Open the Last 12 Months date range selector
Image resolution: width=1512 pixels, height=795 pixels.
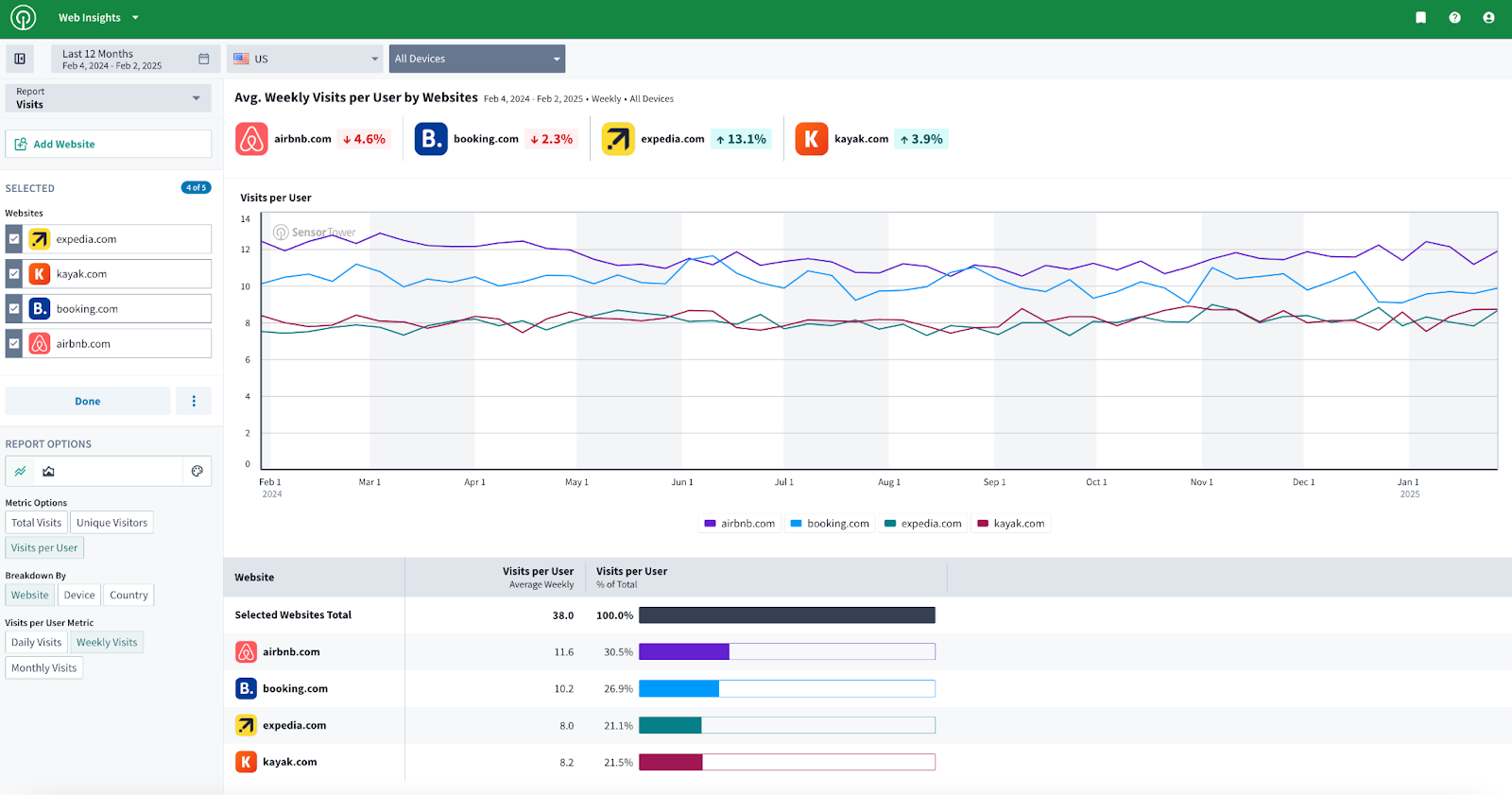click(x=135, y=59)
